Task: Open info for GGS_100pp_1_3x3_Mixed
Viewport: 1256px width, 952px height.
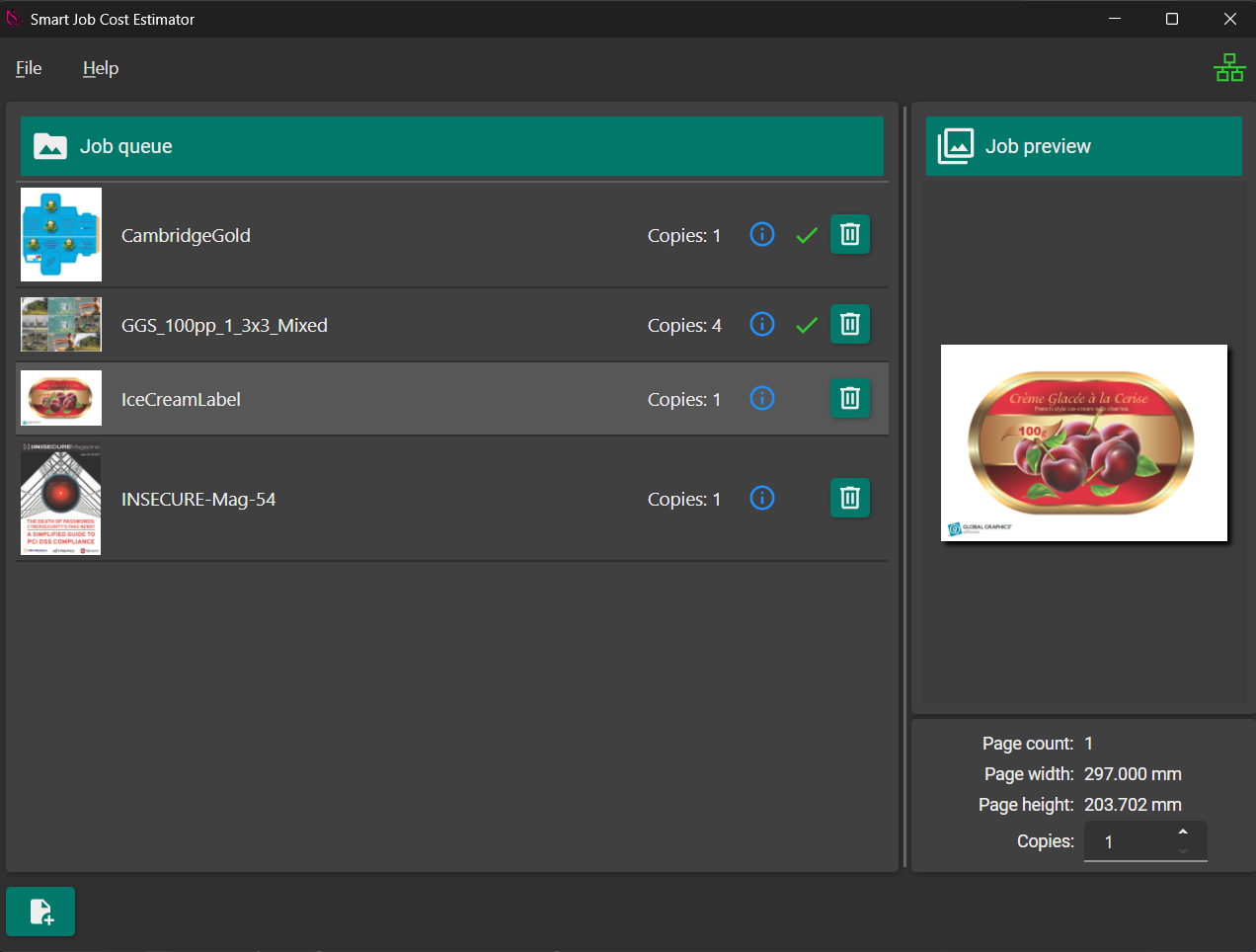Action: 761,325
